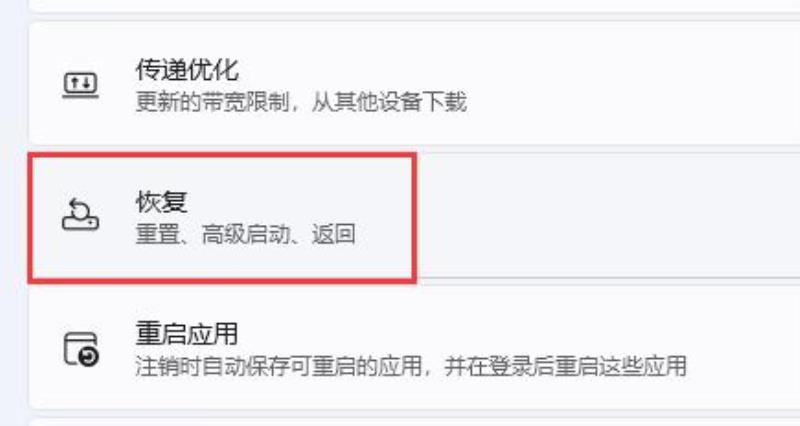Click empty space in the 重启应用 row

(740, 349)
